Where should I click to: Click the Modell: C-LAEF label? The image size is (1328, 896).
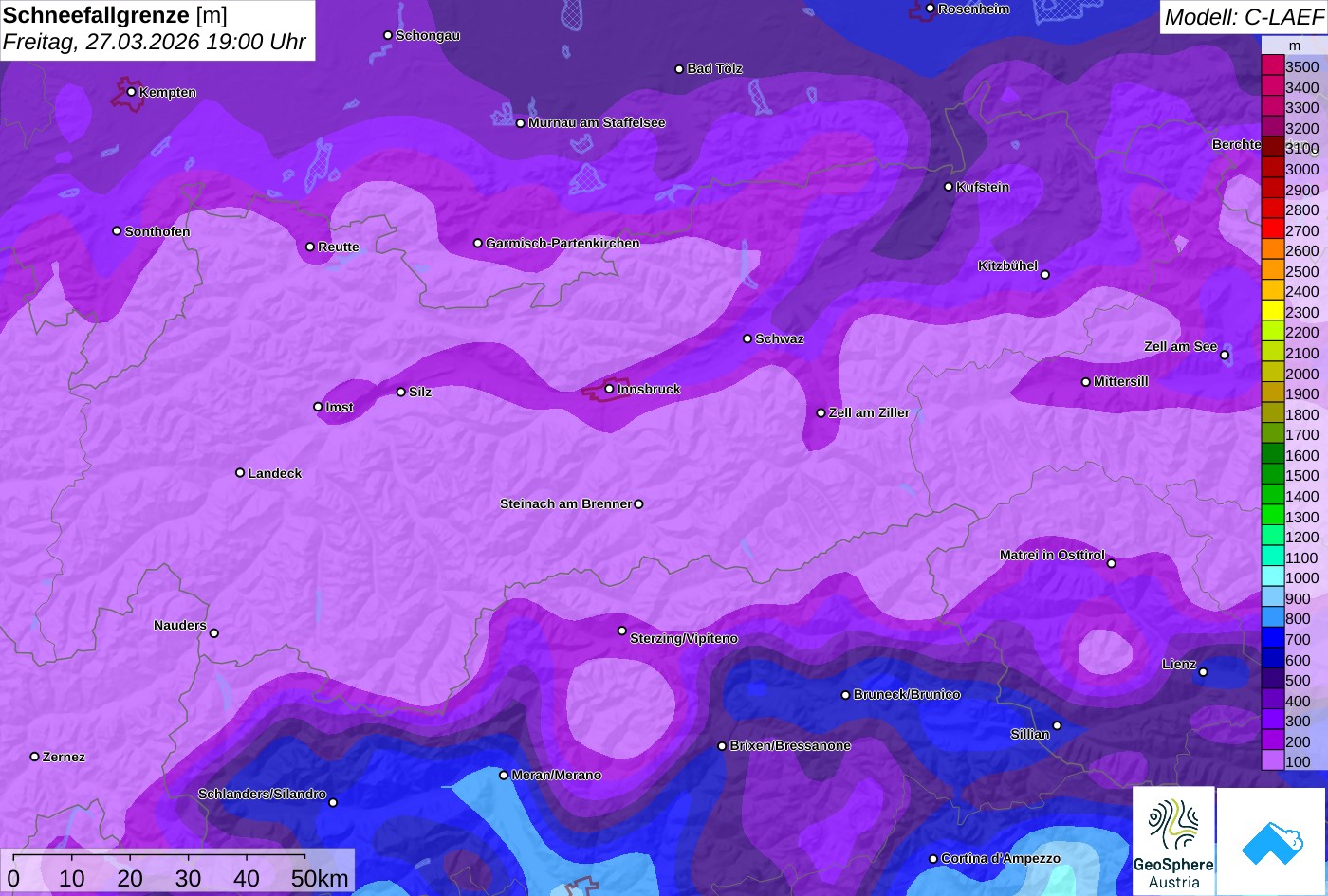point(1243,16)
